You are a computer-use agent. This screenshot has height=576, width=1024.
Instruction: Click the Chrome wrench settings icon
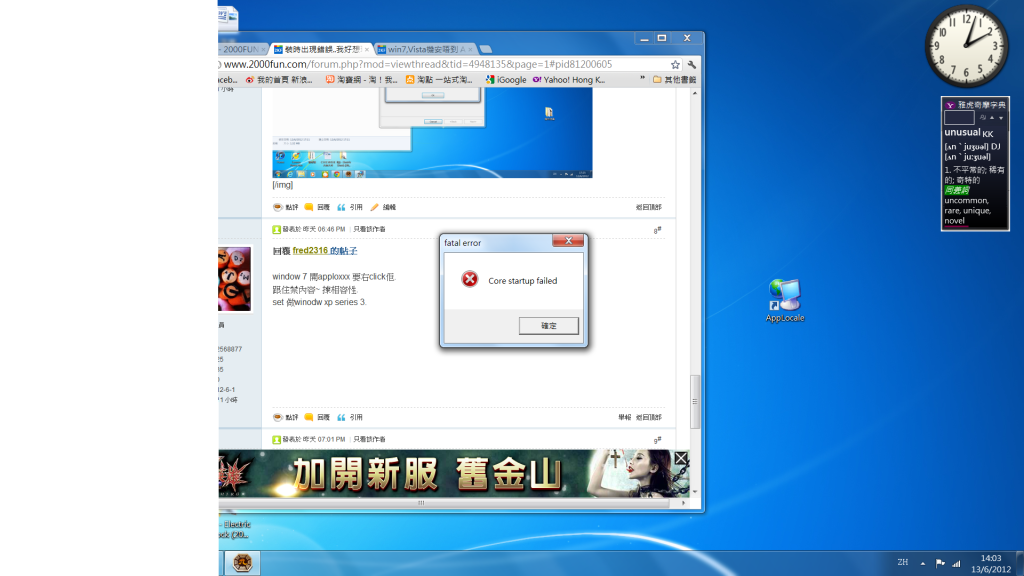(691, 64)
